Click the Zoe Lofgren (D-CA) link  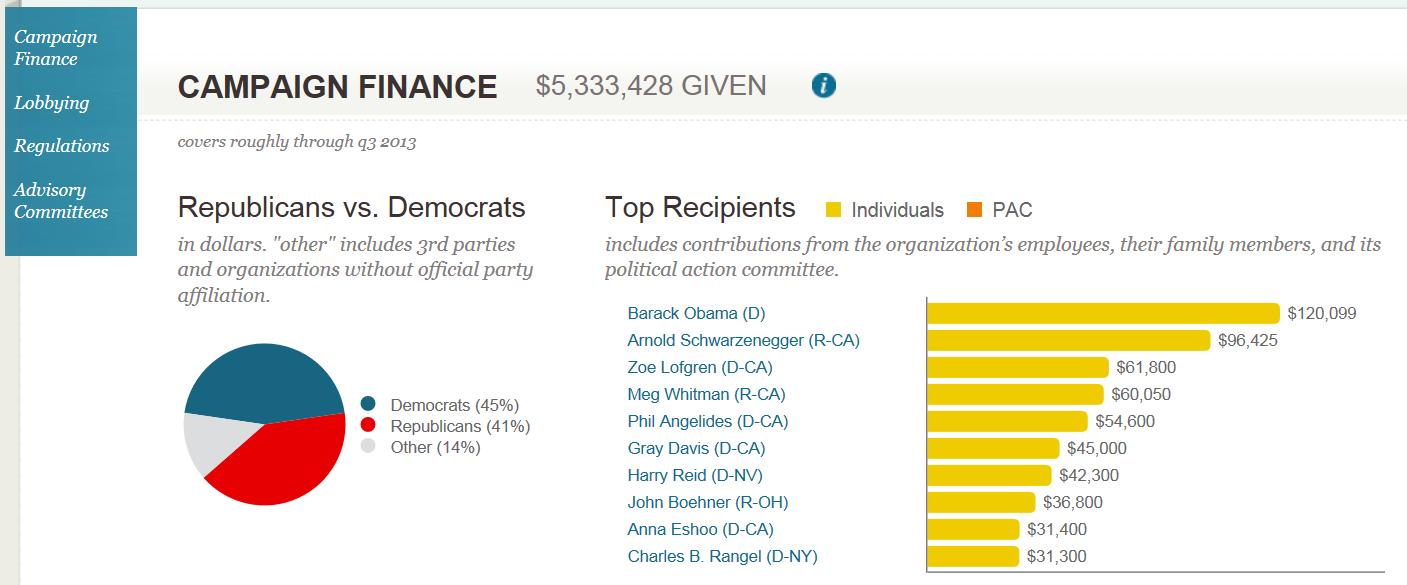(x=700, y=367)
